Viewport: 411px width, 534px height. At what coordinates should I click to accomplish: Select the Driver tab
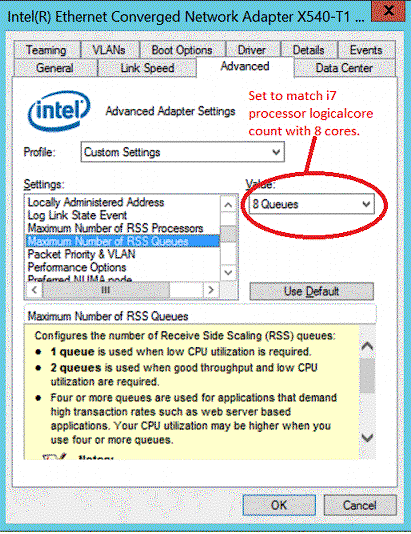pyautogui.click(x=252, y=50)
